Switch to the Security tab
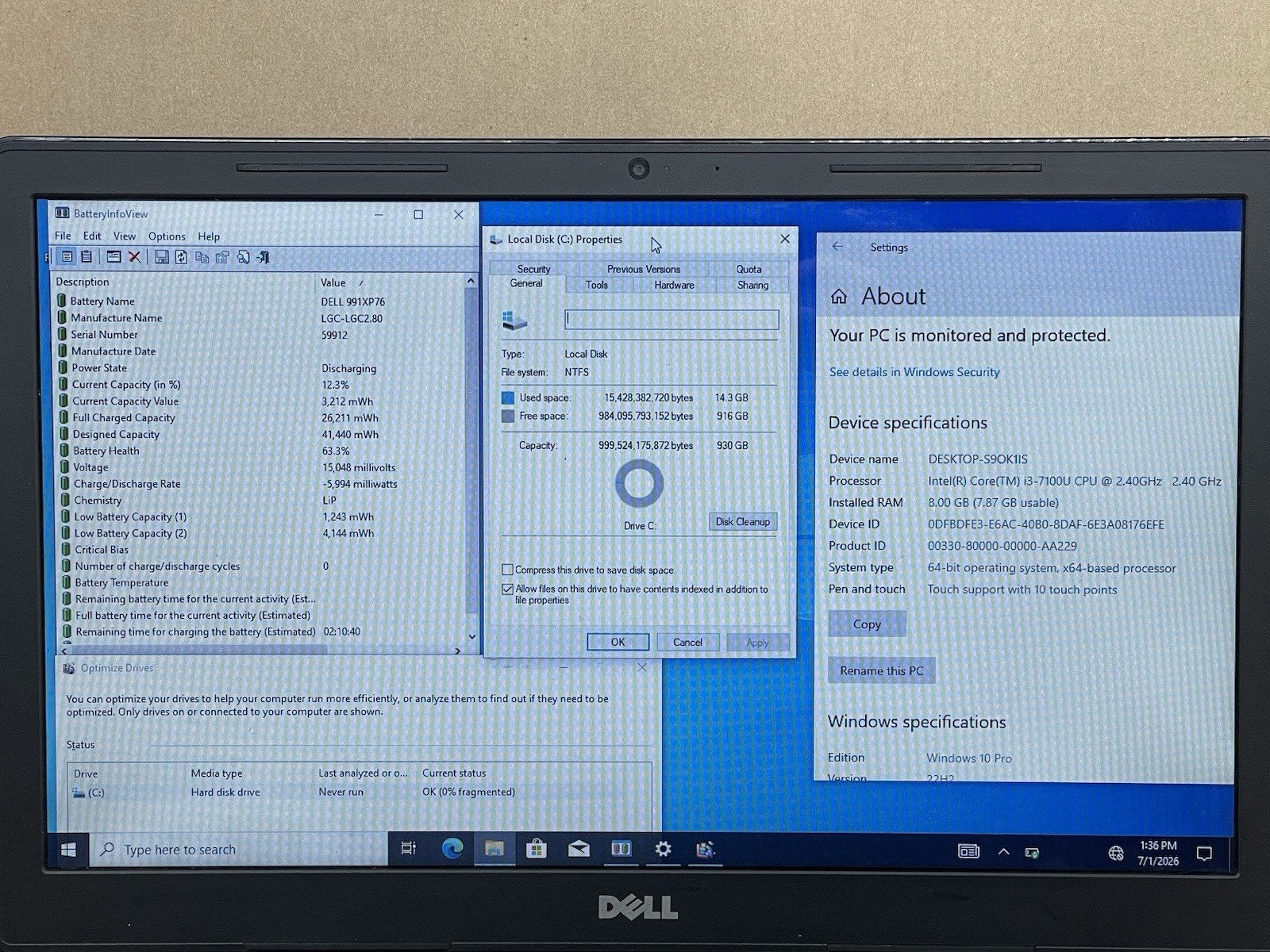 (533, 269)
